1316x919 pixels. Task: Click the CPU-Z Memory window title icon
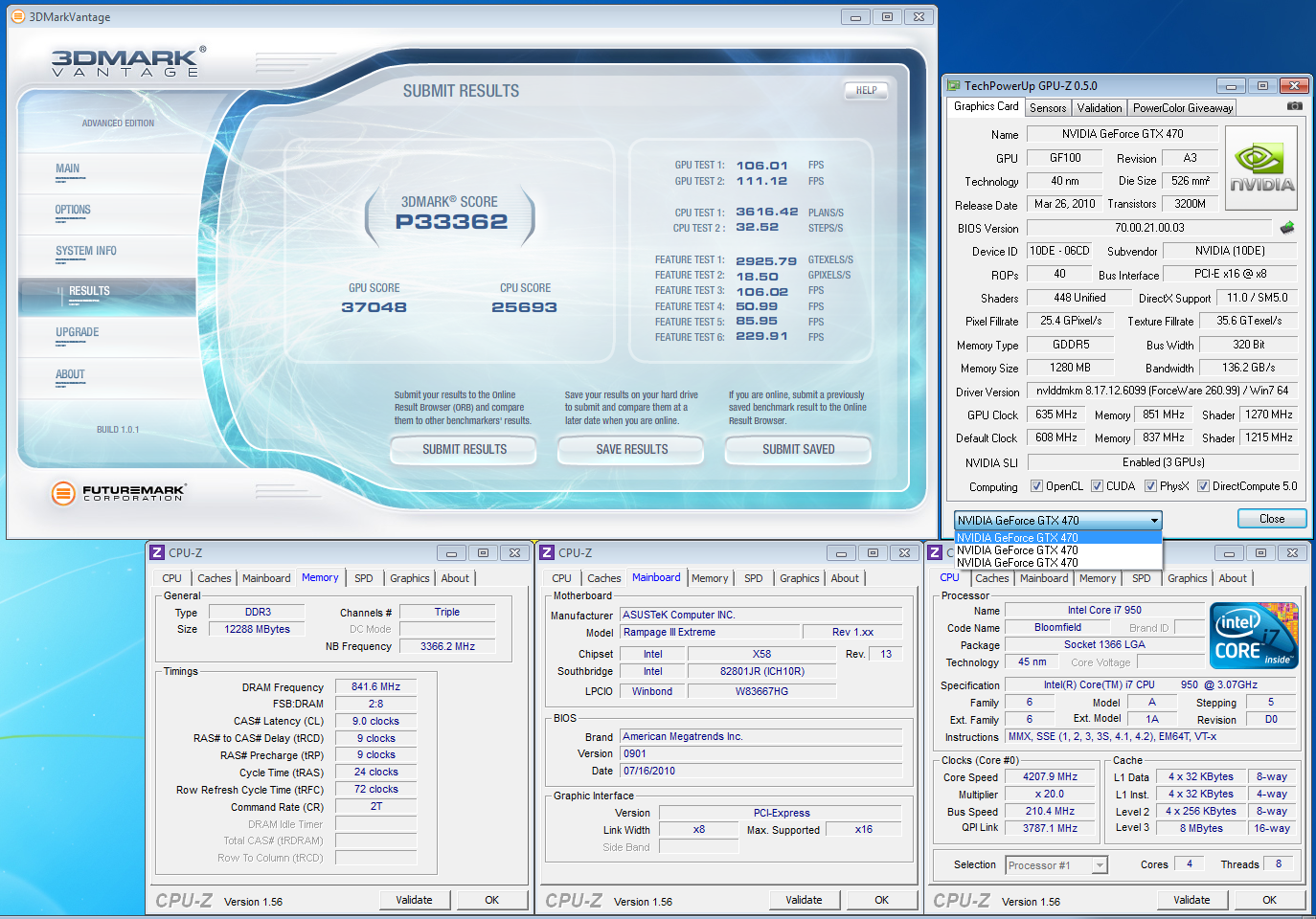(157, 552)
